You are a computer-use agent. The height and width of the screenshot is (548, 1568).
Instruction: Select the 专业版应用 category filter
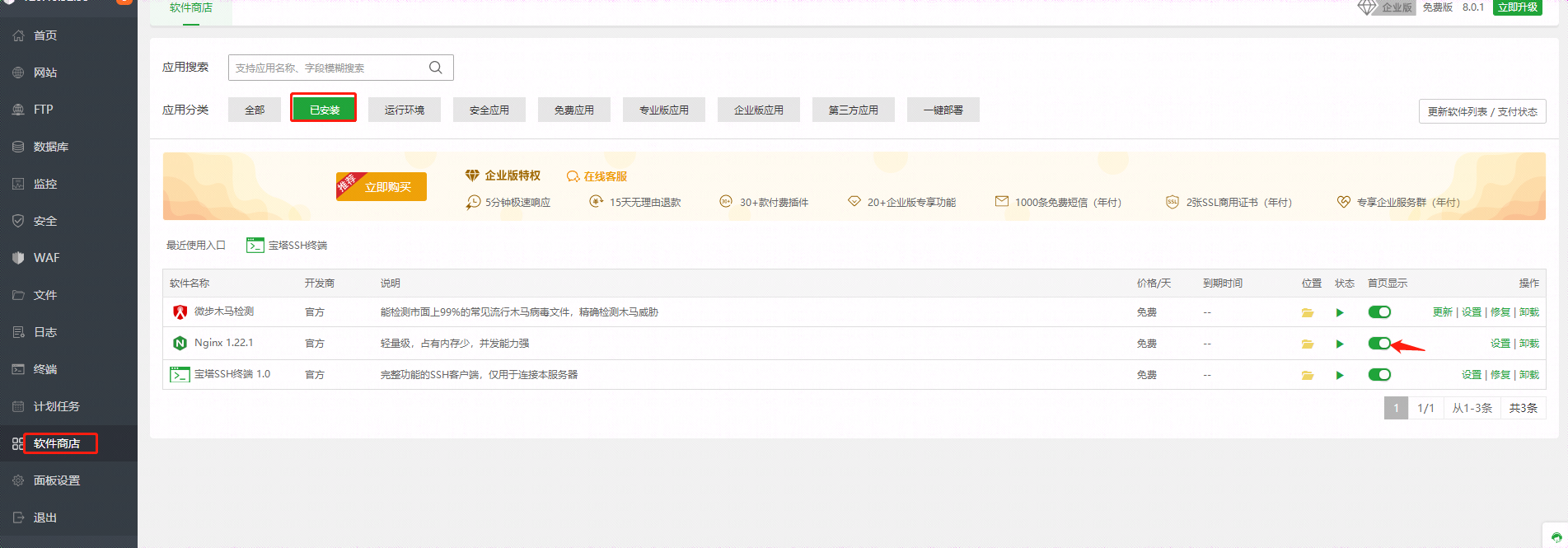tap(664, 110)
